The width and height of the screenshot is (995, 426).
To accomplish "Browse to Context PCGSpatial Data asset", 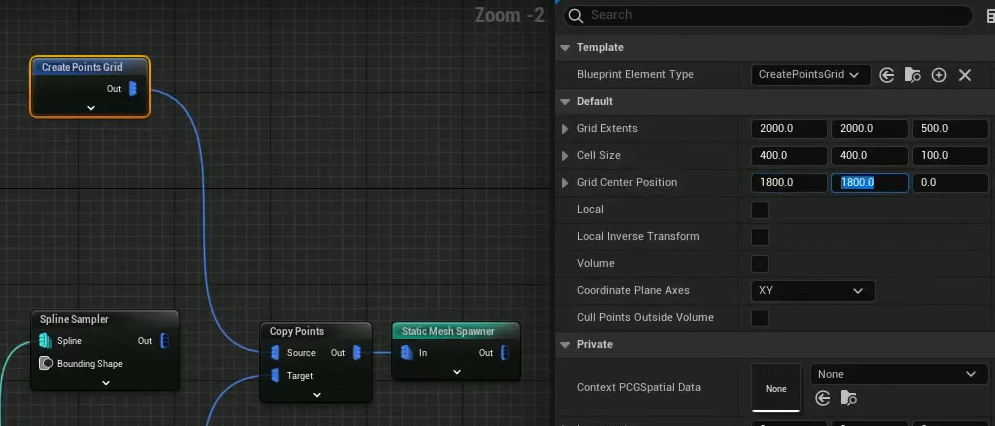I will [848, 398].
